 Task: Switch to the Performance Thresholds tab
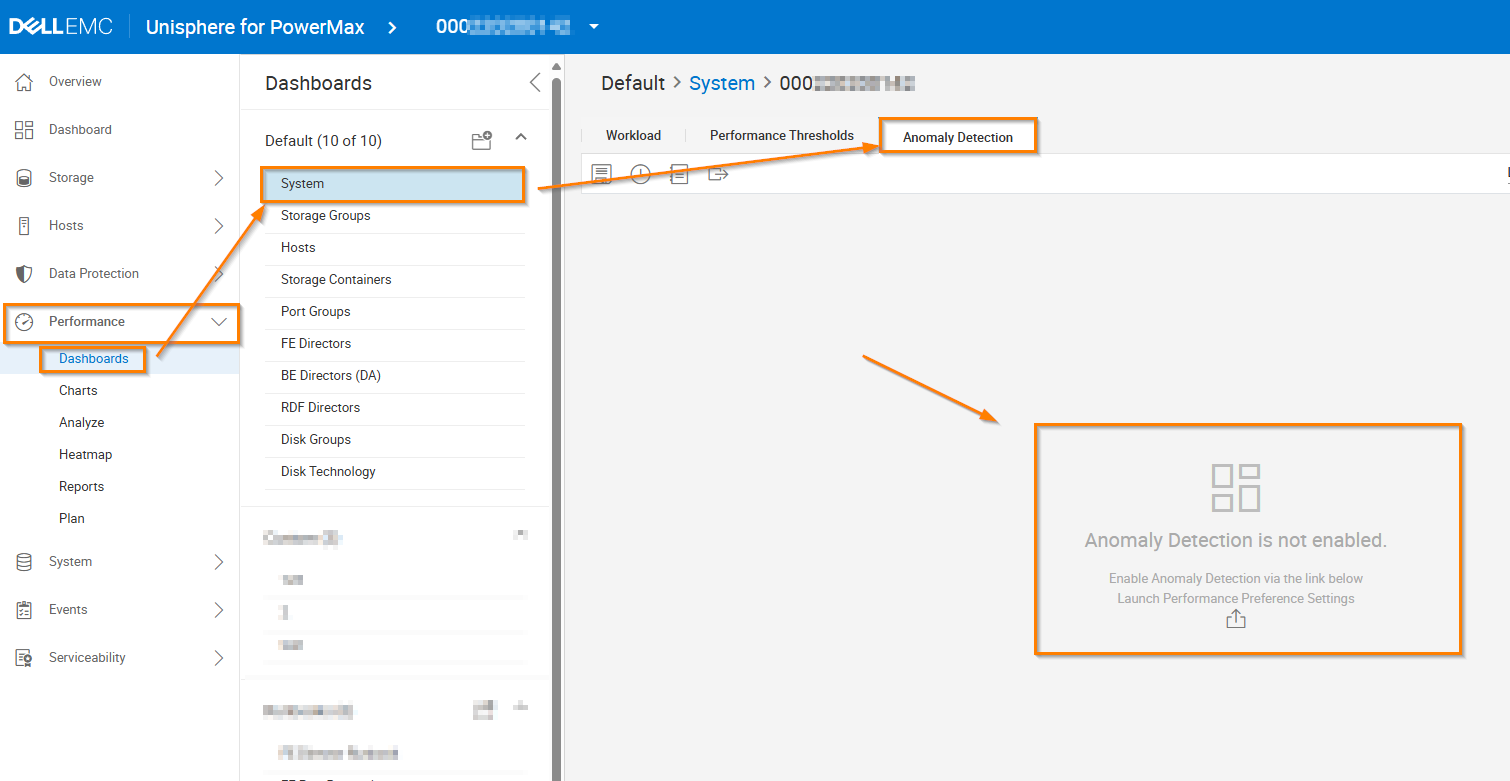pos(781,136)
